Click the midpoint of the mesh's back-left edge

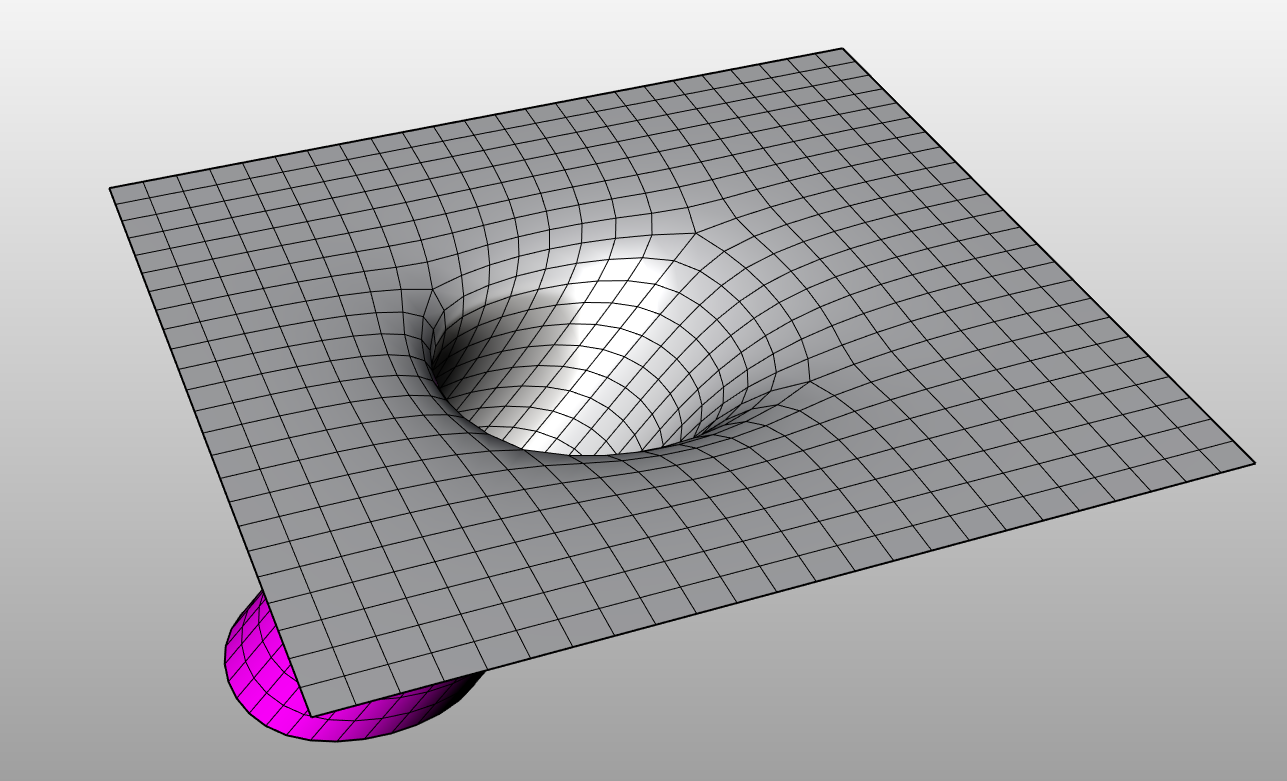click(476, 119)
